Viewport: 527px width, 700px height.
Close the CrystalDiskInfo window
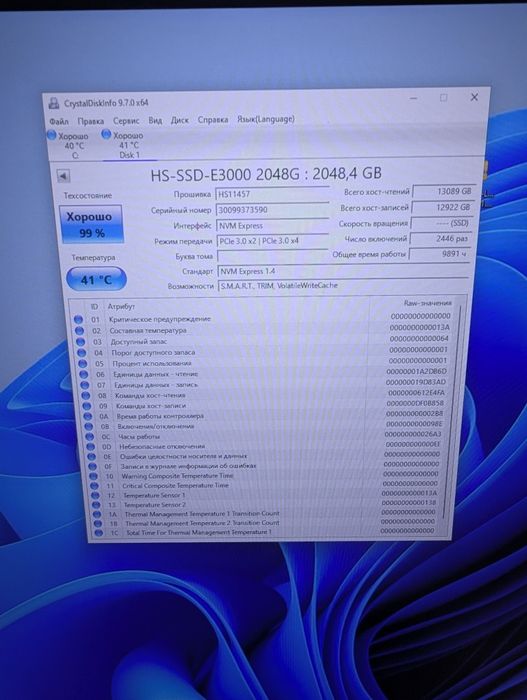click(x=474, y=97)
